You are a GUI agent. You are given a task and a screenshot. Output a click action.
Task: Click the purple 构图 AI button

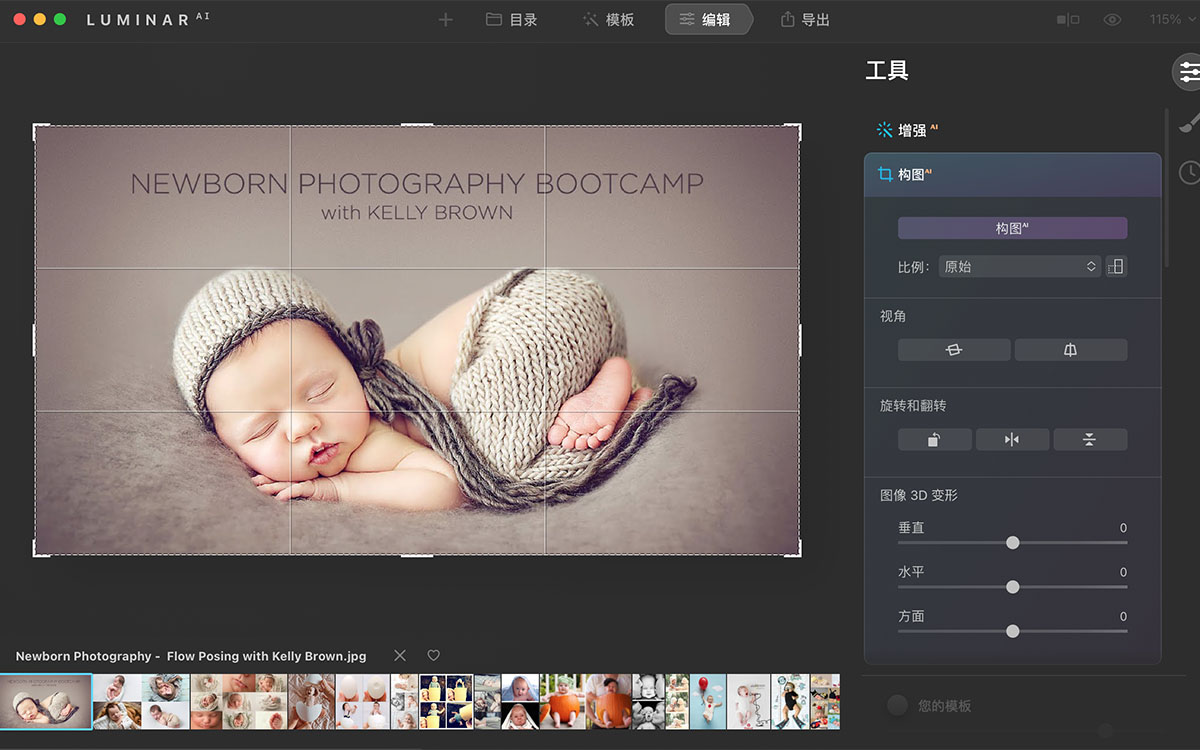(1012, 228)
